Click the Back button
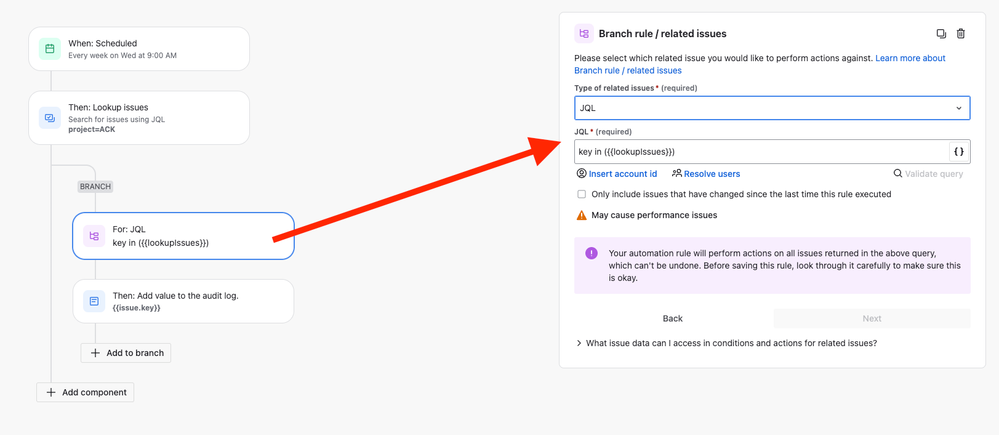The width and height of the screenshot is (999, 435). point(673,318)
